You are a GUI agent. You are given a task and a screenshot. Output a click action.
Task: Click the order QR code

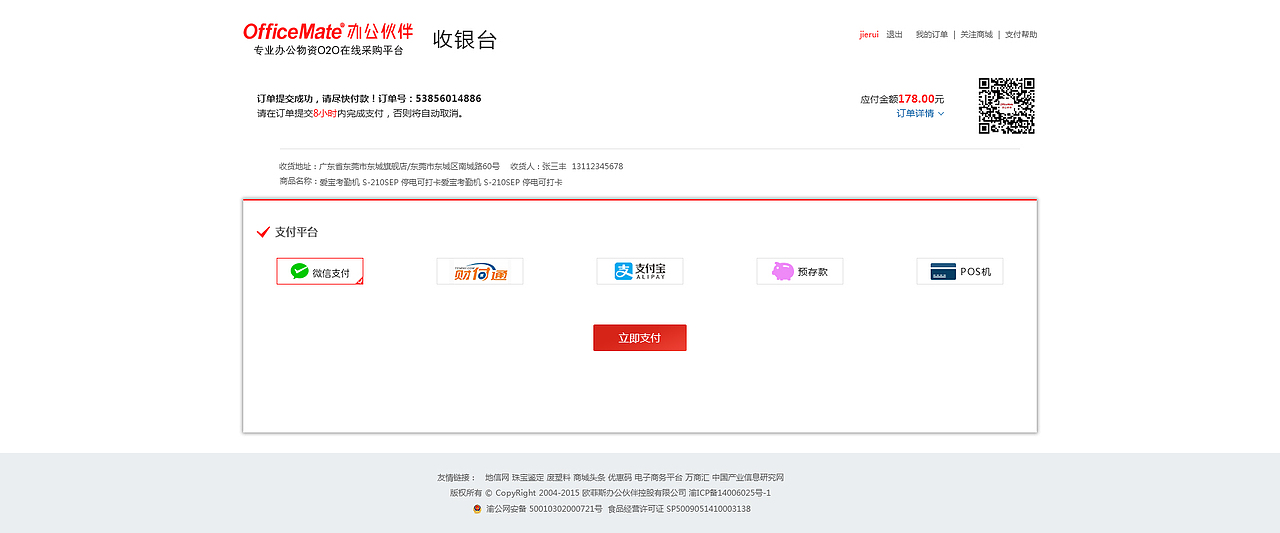tap(1006, 105)
